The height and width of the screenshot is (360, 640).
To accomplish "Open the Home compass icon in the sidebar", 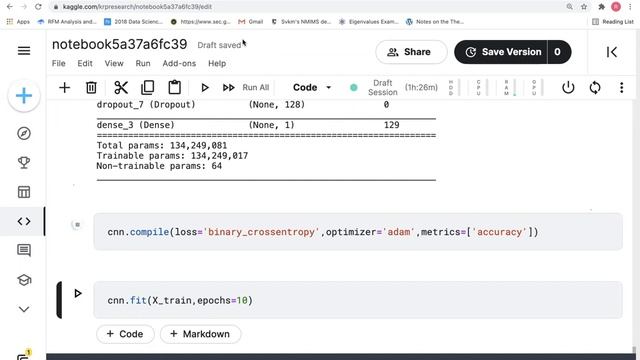I will pyautogui.click(x=24, y=133).
